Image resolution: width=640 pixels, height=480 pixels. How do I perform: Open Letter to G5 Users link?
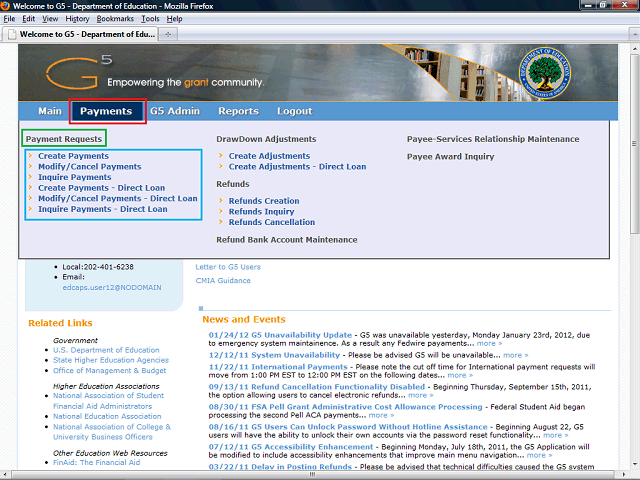click(x=228, y=267)
